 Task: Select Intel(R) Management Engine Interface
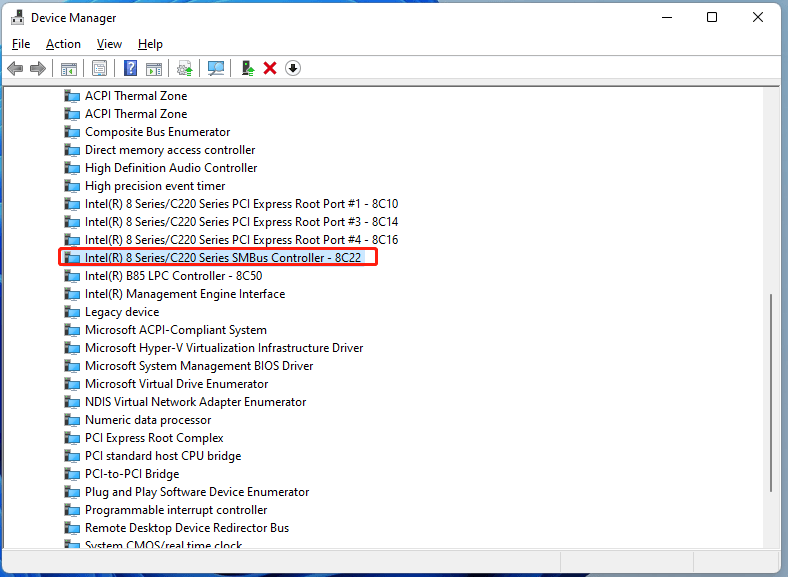click(185, 294)
